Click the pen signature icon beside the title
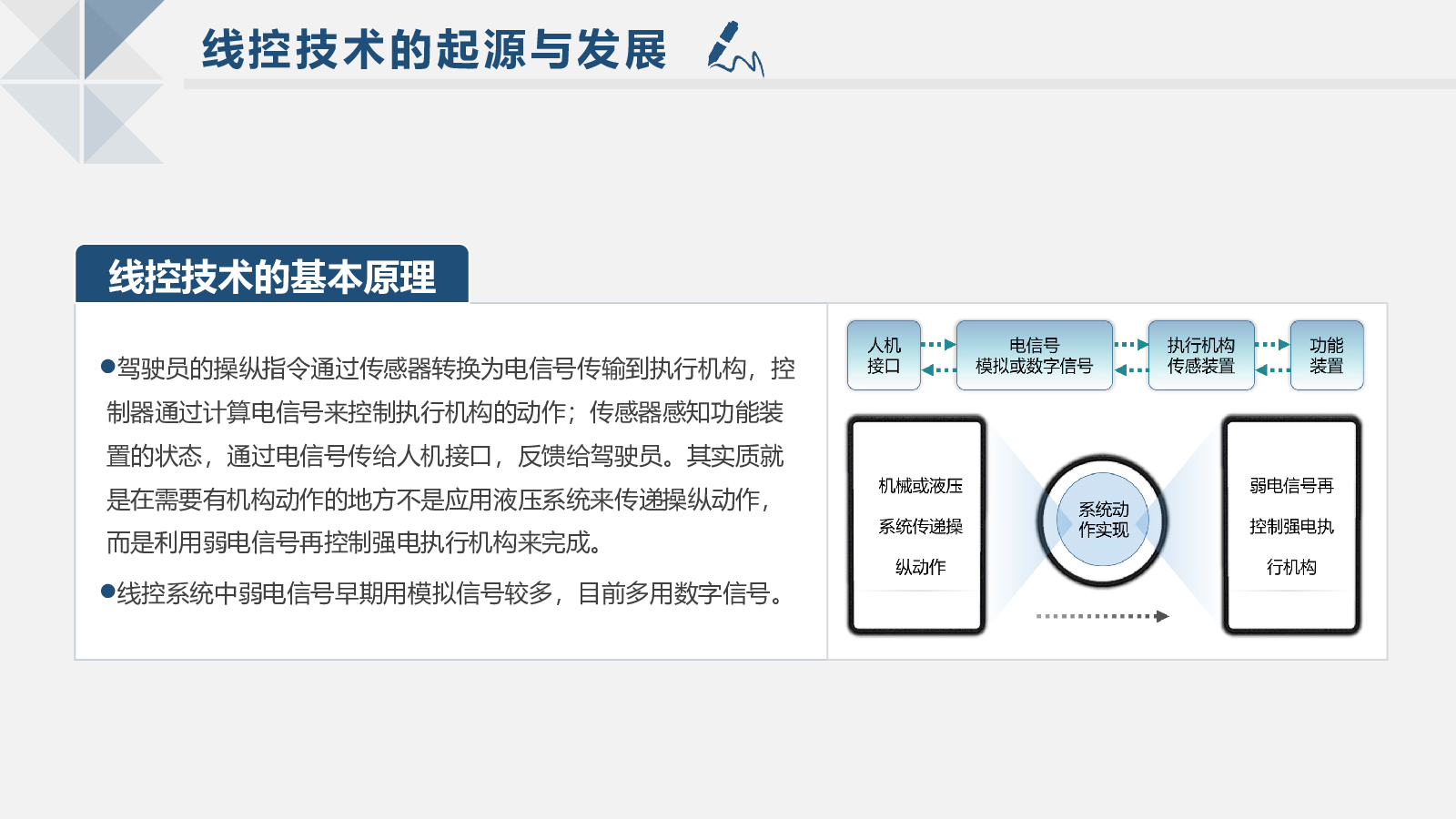The image size is (1456, 819). pyautogui.click(x=735, y=47)
